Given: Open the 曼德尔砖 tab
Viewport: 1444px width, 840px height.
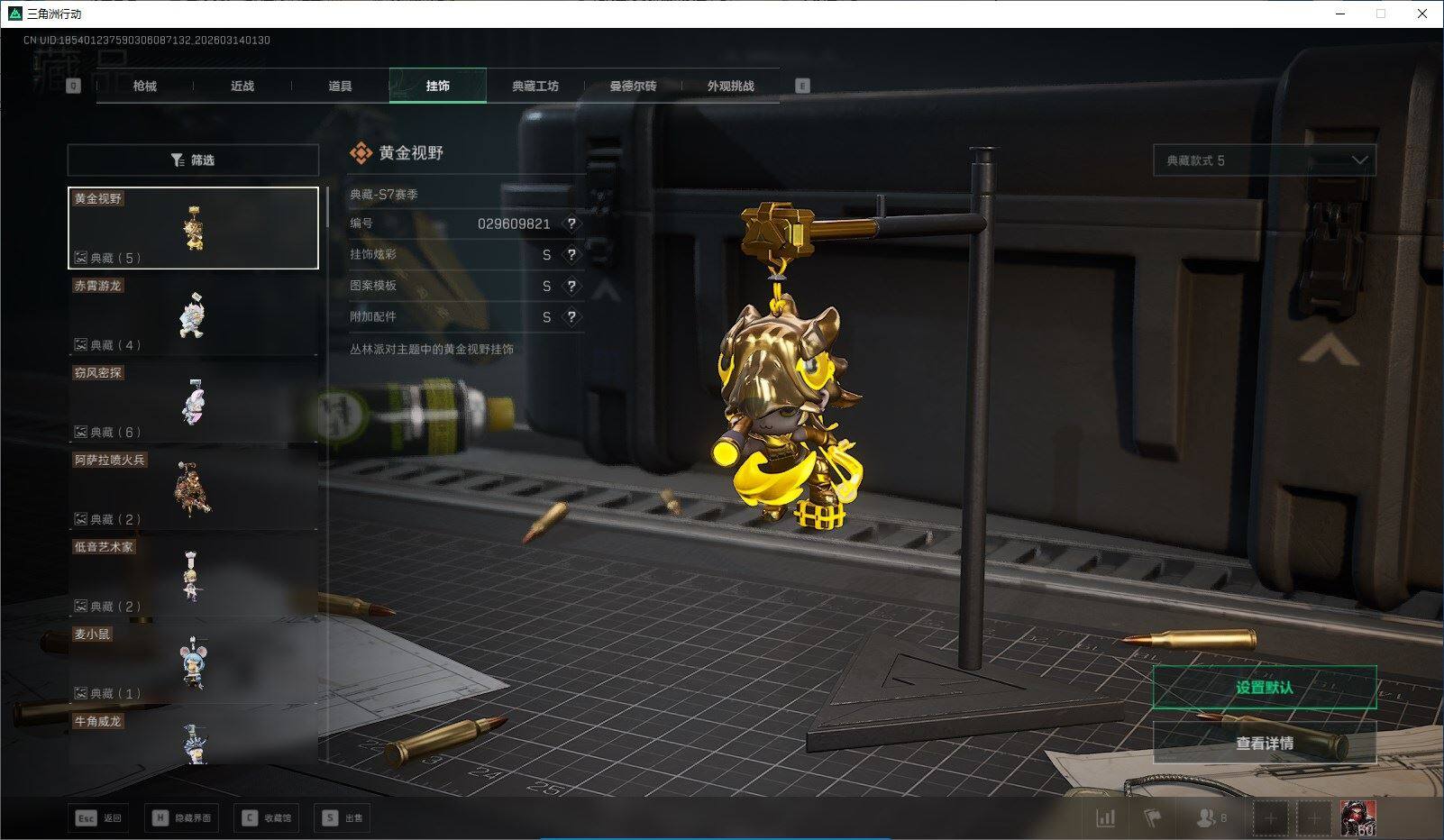Looking at the screenshot, I should (x=633, y=87).
